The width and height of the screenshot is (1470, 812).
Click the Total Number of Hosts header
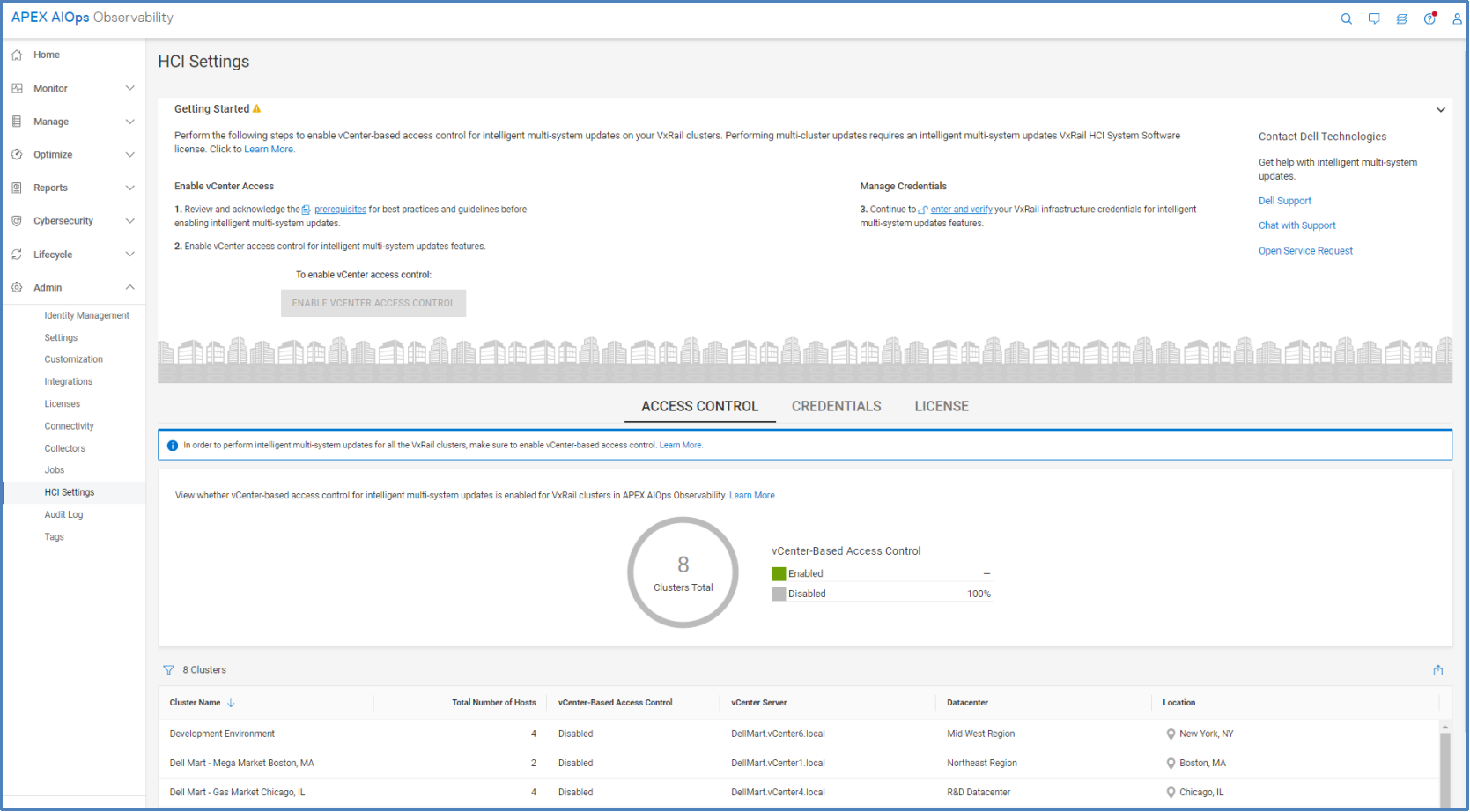coord(494,703)
